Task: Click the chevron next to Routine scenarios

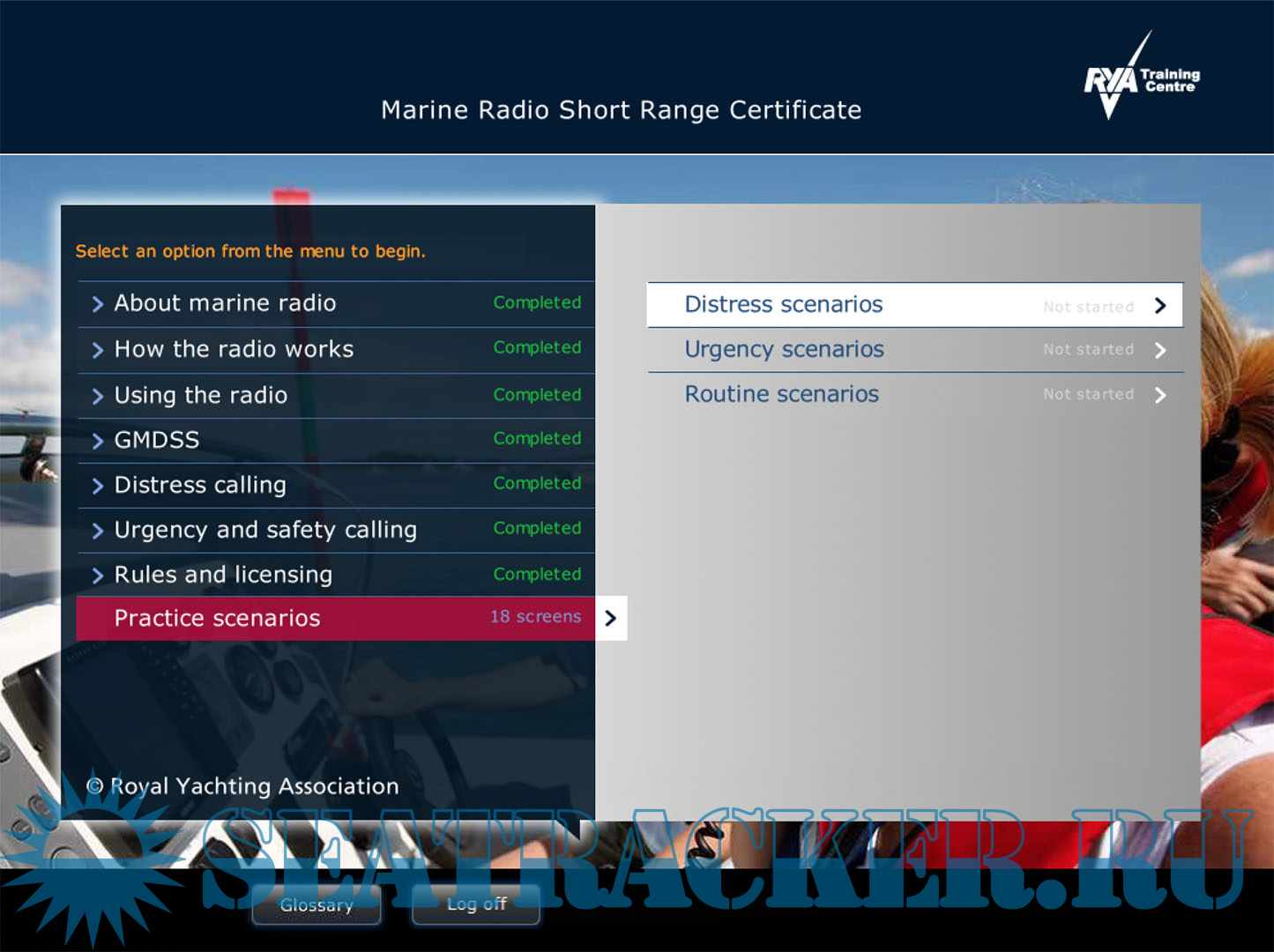Action: tap(1160, 396)
